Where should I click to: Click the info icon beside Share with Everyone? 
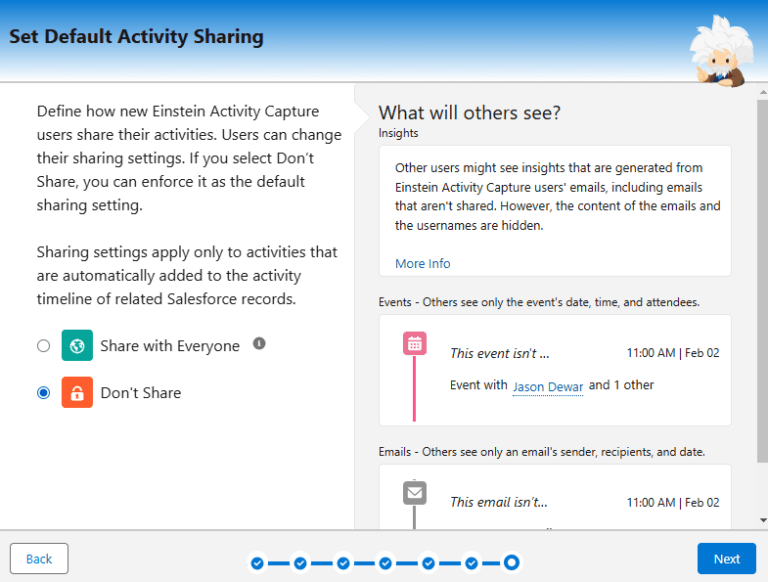[x=259, y=344]
